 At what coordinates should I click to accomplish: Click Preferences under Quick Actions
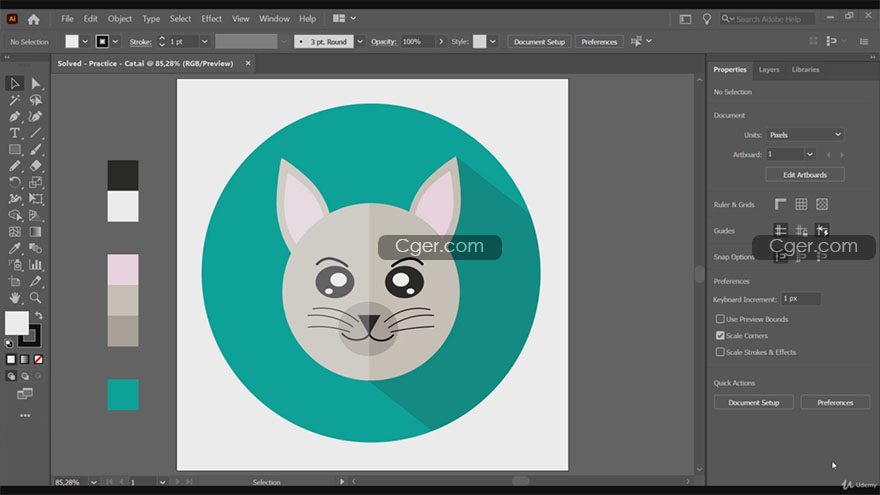835,402
